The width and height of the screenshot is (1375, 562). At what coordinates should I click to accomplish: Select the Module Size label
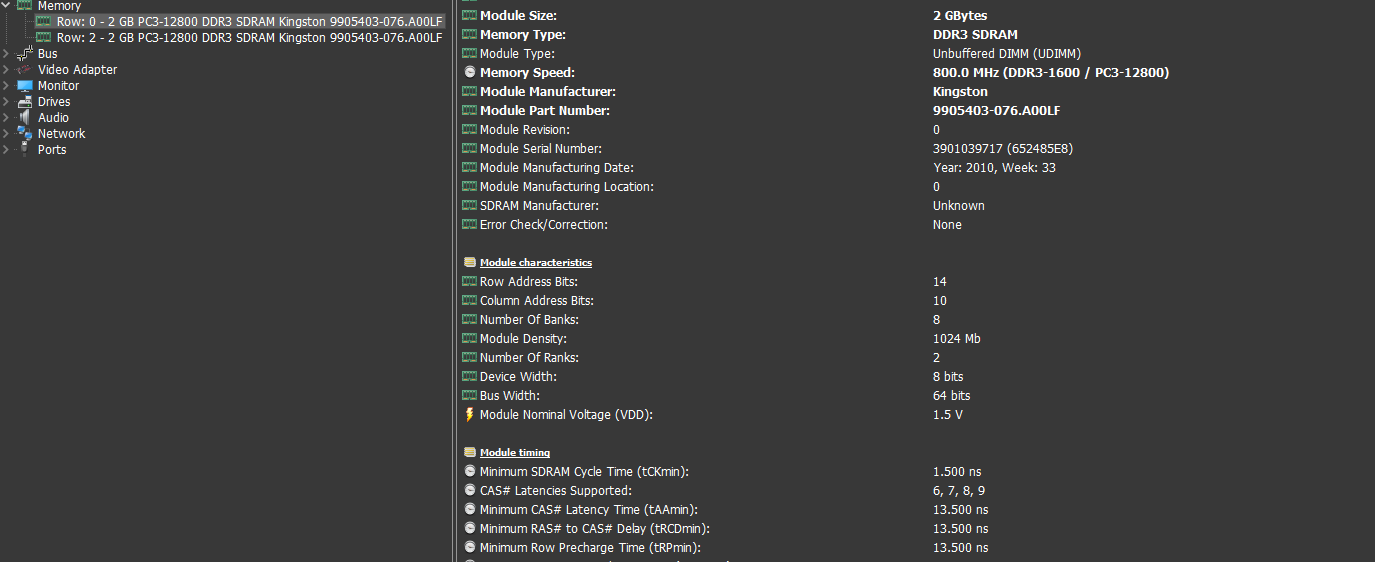(519, 16)
